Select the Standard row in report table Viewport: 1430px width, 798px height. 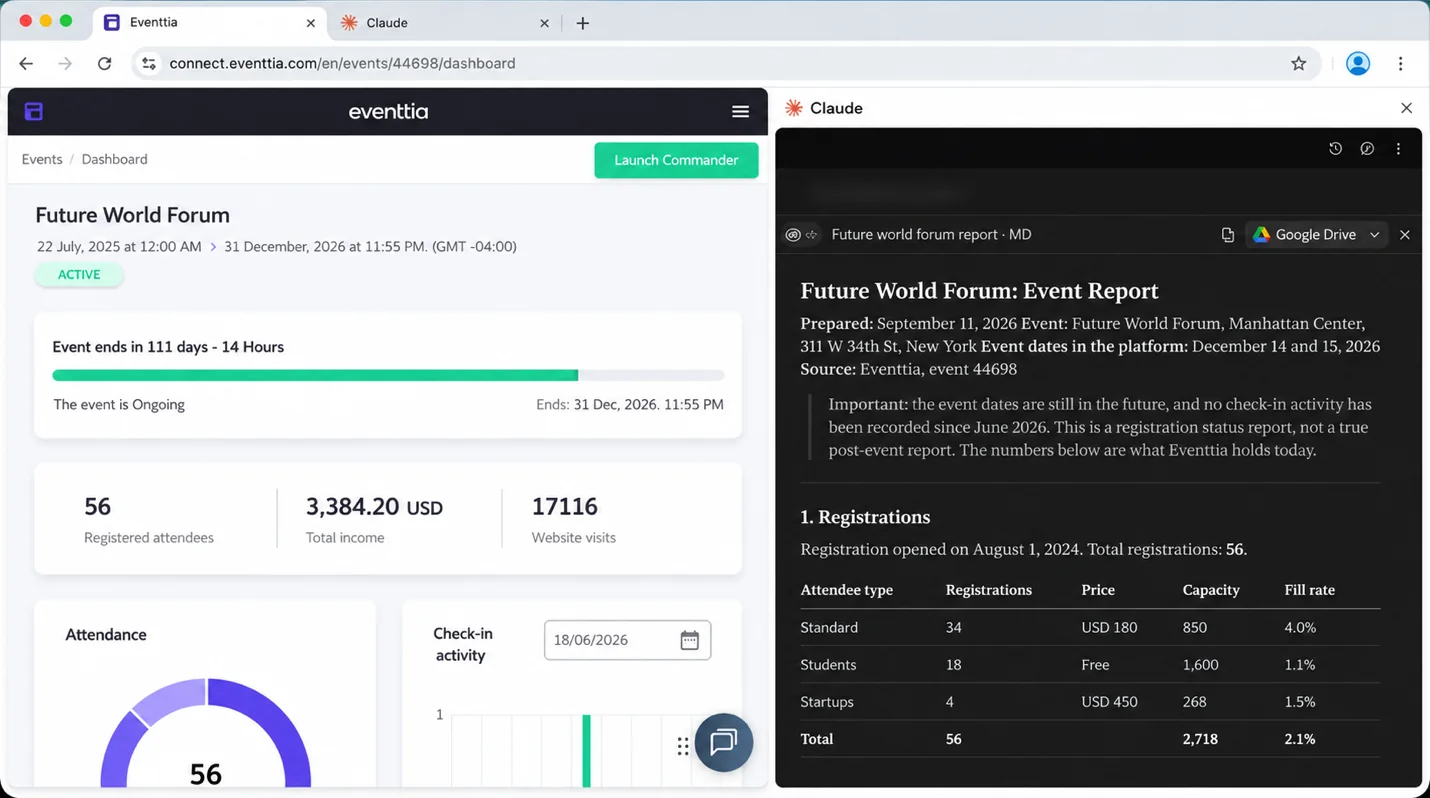click(1090, 628)
